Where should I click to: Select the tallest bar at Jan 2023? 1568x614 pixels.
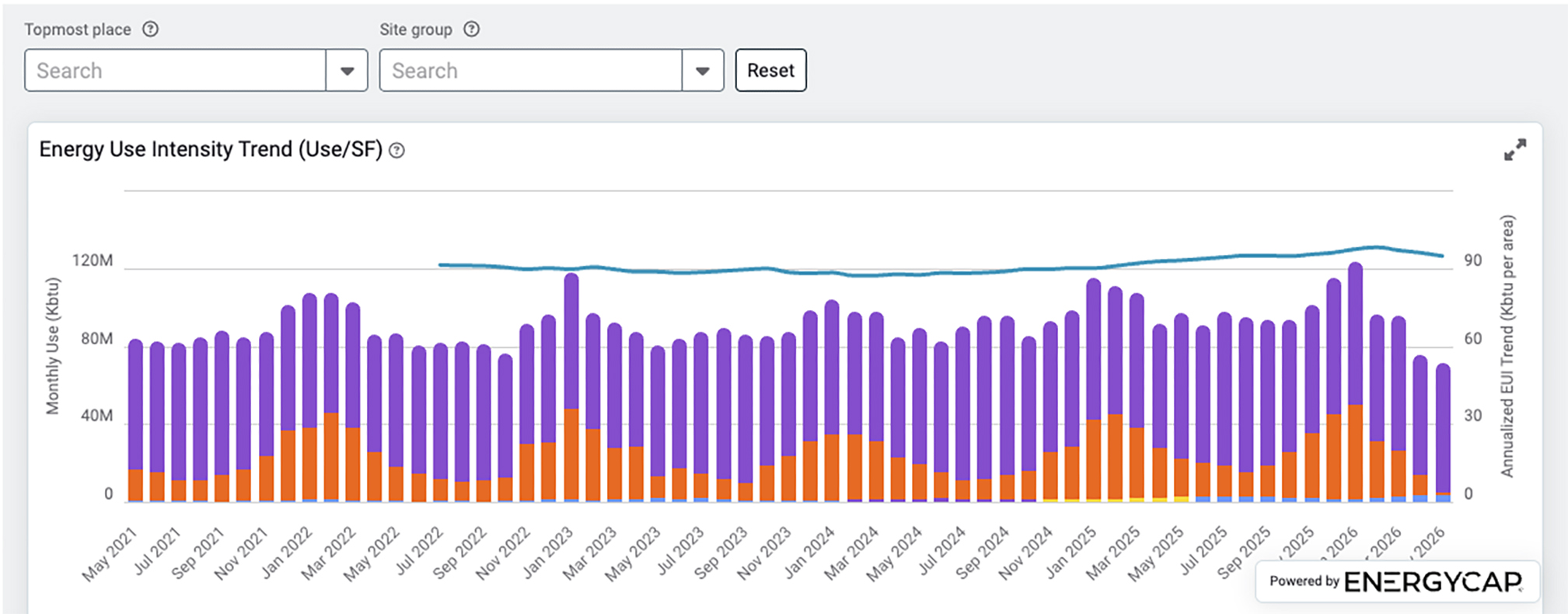coord(571,387)
